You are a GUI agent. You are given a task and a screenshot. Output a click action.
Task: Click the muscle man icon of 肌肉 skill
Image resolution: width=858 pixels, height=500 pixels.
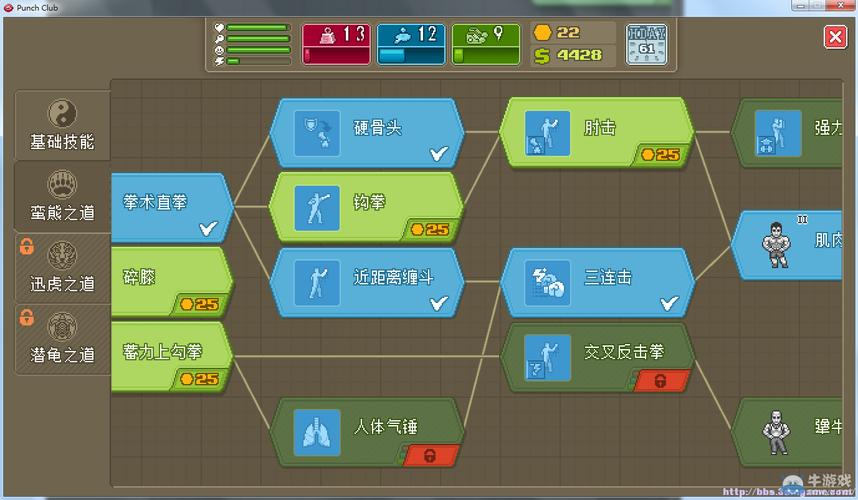(776, 245)
